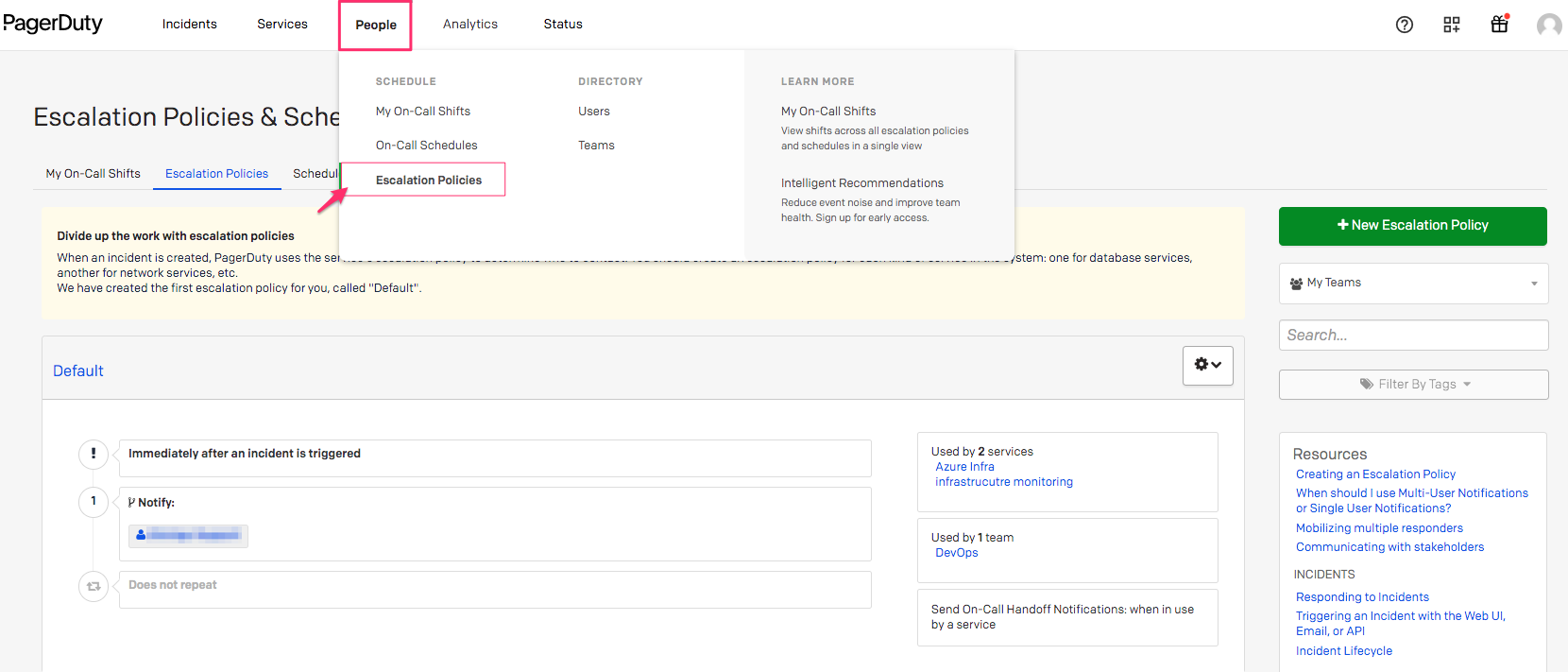Click the gift box what's new icon
The image size is (1568, 672).
pyautogui.click(x=1499, y=25)
